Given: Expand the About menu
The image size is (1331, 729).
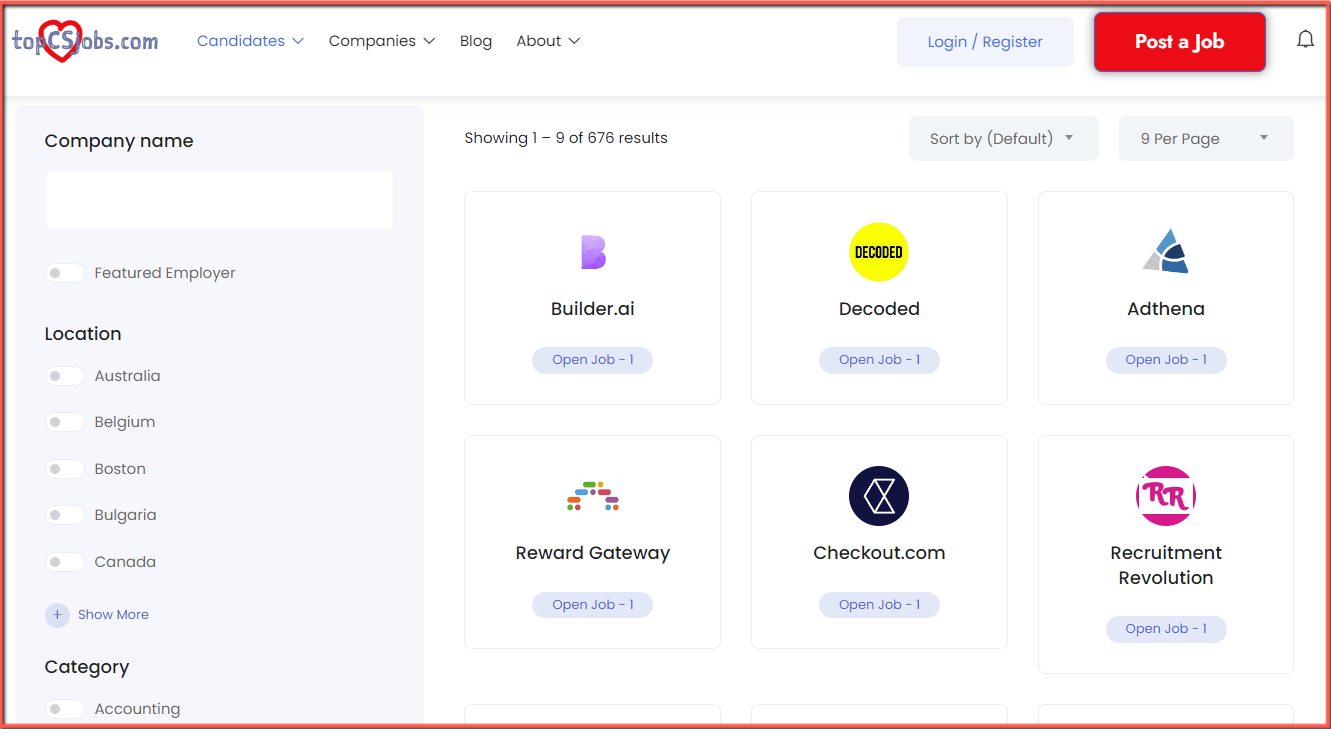Looking at the screenshot, I should tap(548, 41).
